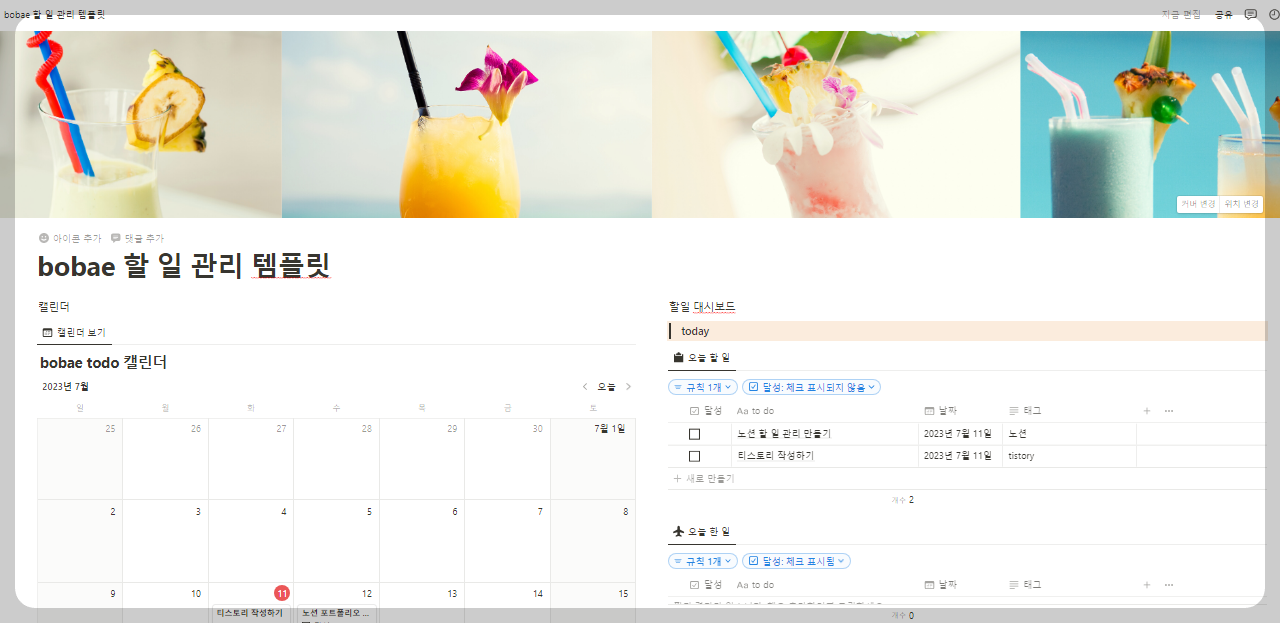The image size is (1280, 623).
Task: Open 달성: 체크 표시되지 않음 filter dropdown
Action: coord(811,387)
